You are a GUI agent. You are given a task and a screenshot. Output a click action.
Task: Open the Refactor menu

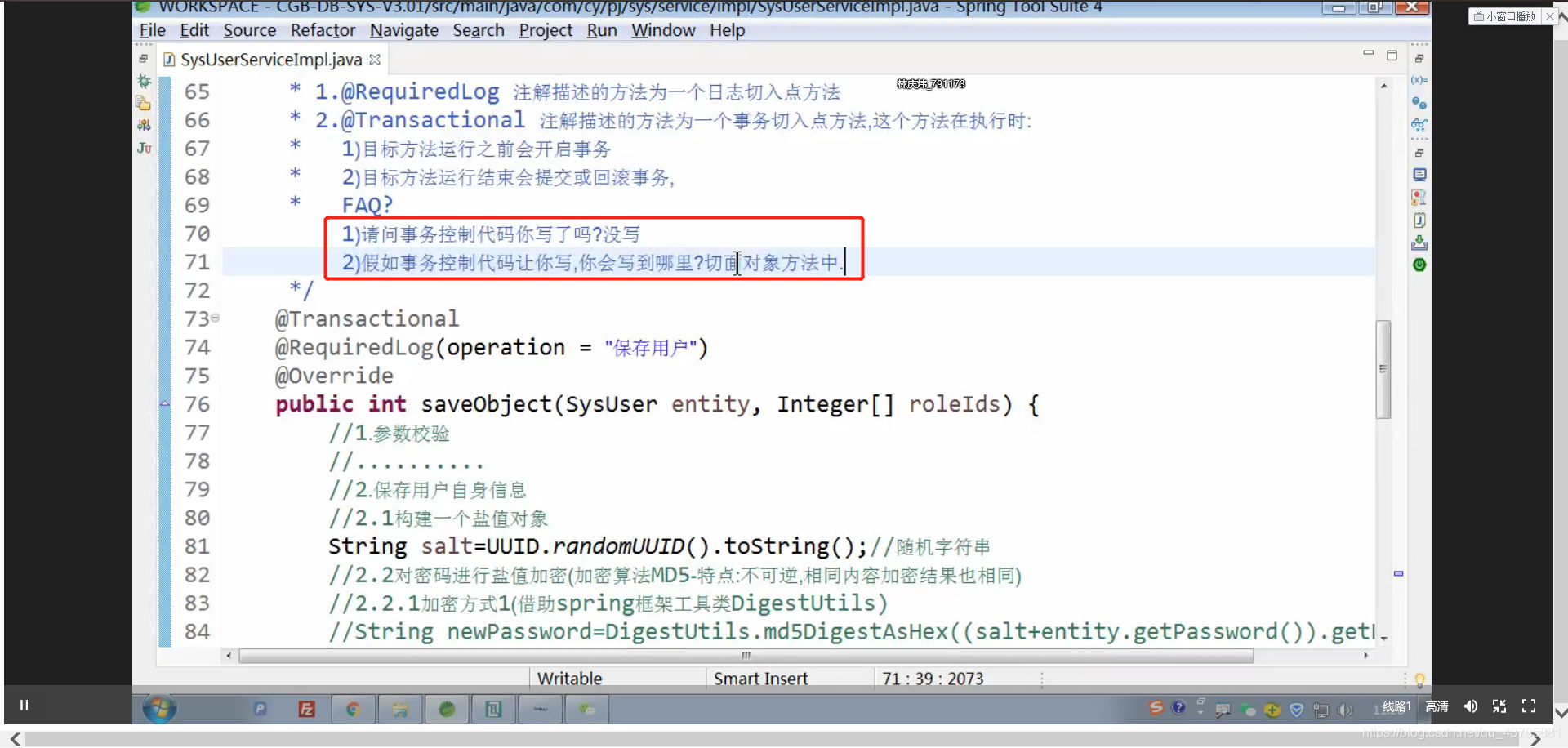[x=323, y=30]
